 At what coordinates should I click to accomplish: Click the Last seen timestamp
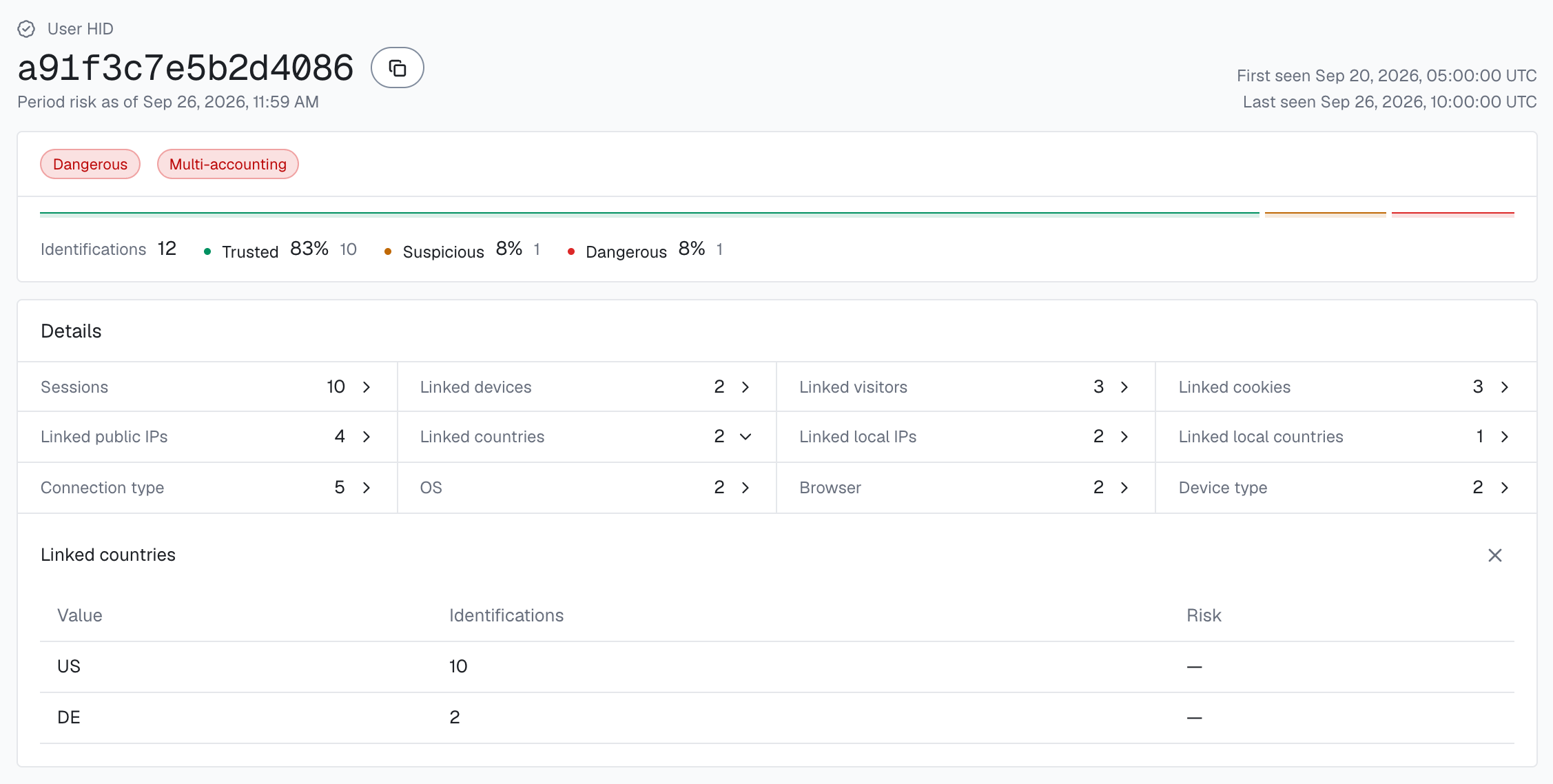click(x=1390, y=102)
